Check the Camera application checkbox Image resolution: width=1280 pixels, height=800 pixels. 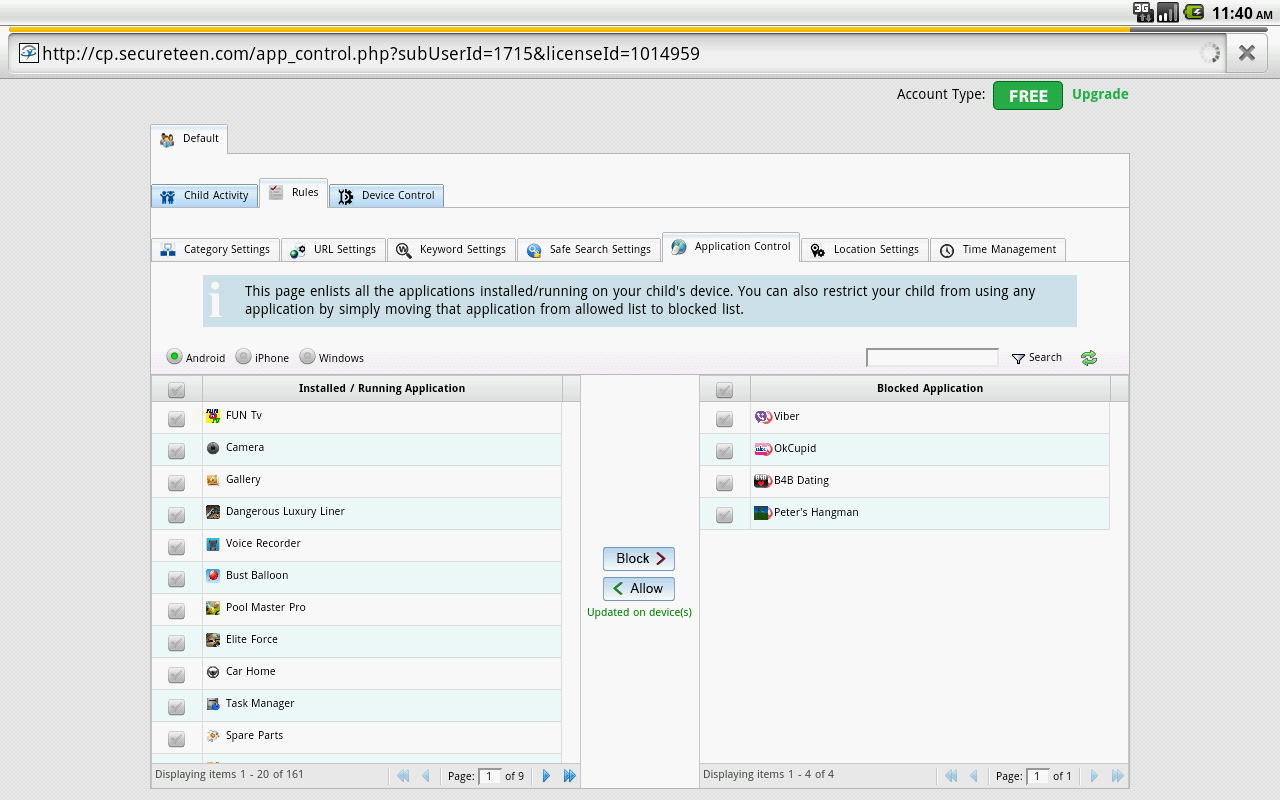(x=176, y=450)
